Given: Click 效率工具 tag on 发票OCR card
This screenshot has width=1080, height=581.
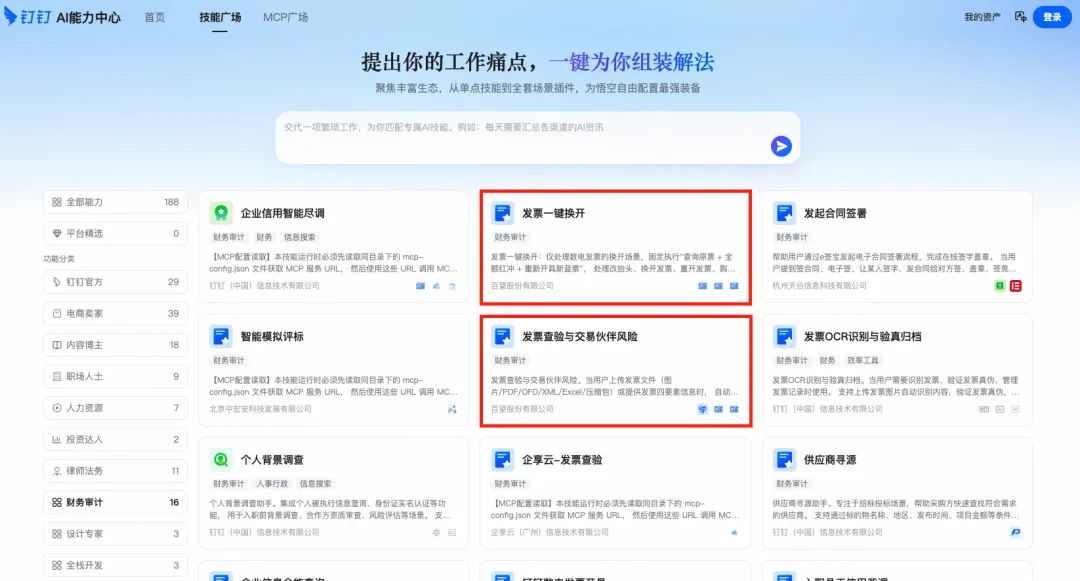Looking at the screenshot, I should point(862,360).
